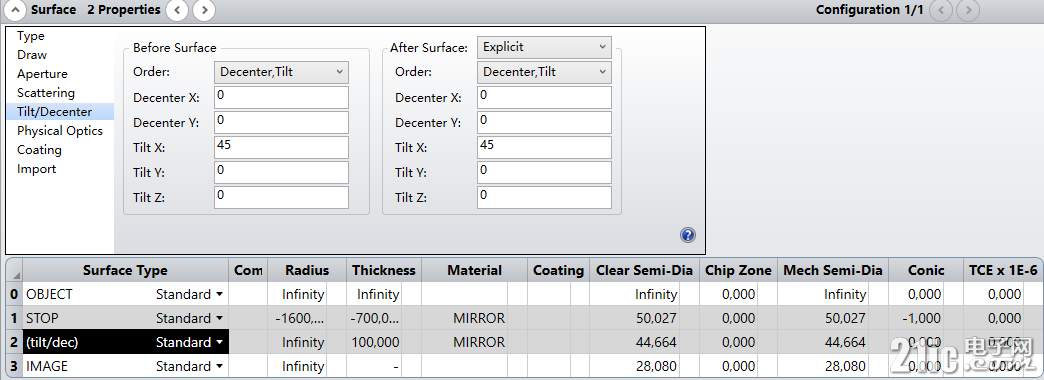Click After Surface Tilt Z field
Image resolution: width=1044 pixels, height=380 pixels.
(x=544, y=198)
